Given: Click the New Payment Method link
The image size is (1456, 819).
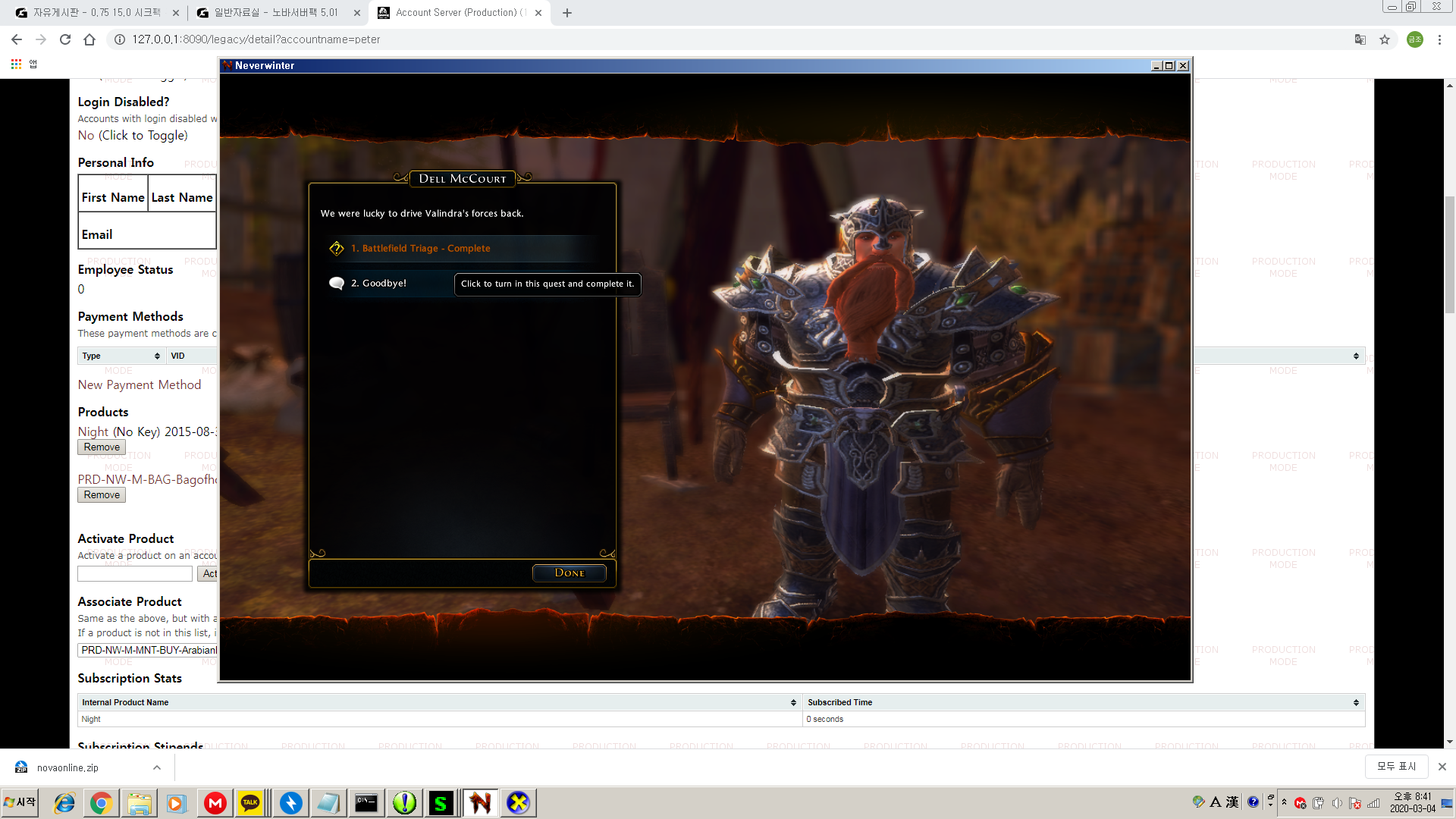Looking at the screenshot, I should (140, 385).
